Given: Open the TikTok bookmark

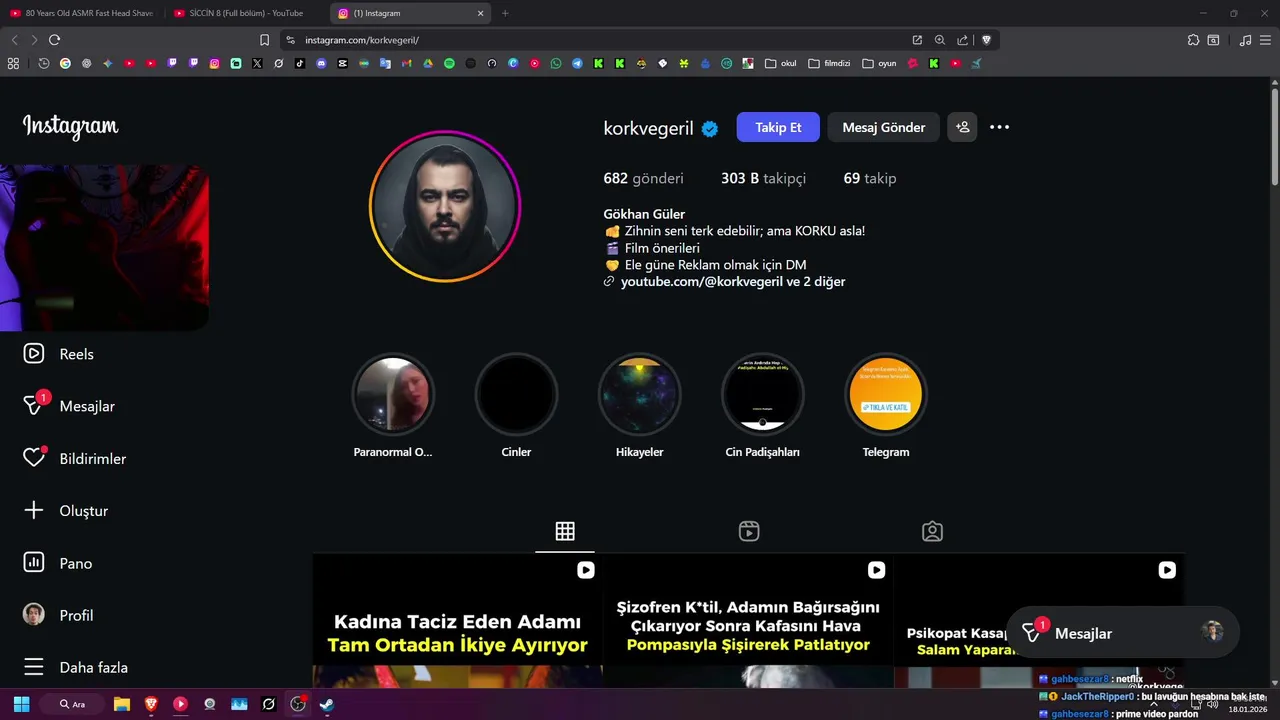Looking at the screenshot, I should (x=300, y=63).
